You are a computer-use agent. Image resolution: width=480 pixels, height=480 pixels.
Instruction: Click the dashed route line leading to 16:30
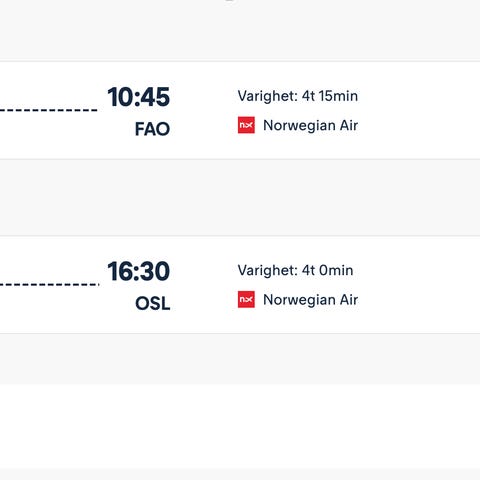click(49, 284)
